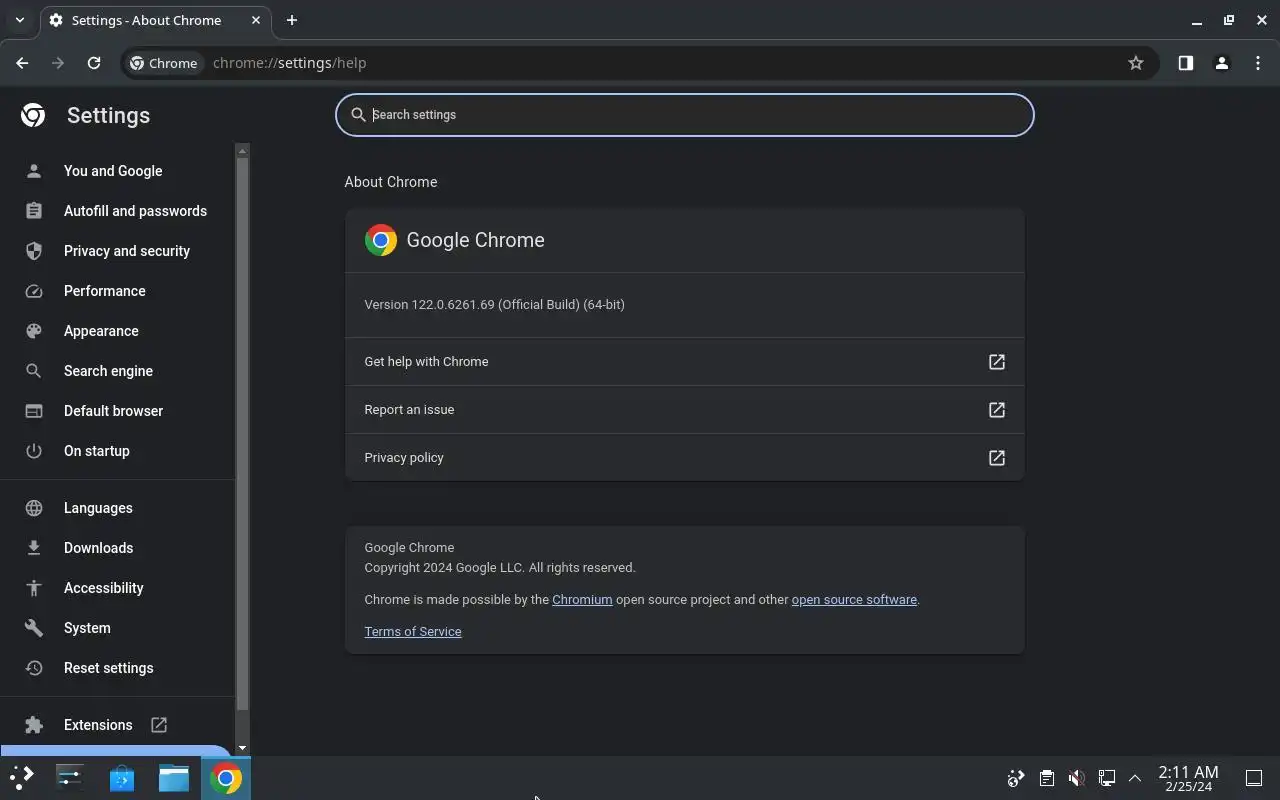Open Chrome's three-dot menu
Screen dimensions: 1280x800
pos(1258,63)
